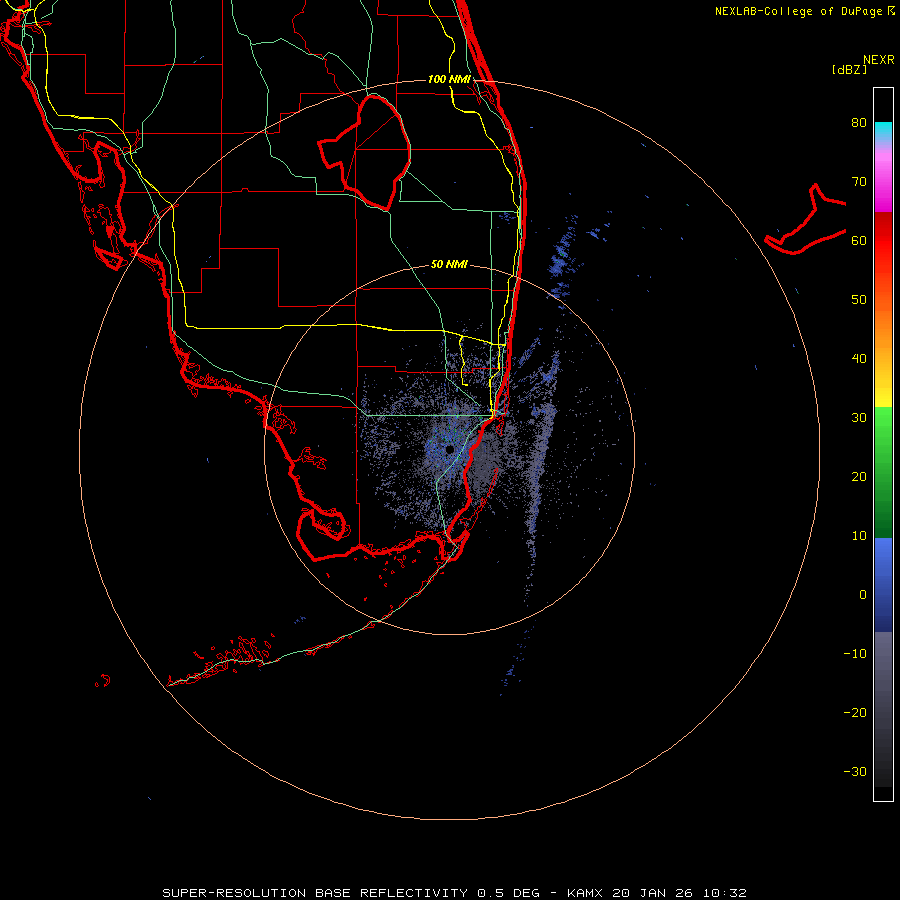Click the Bahamas island outline at right

tap(805, 219)
